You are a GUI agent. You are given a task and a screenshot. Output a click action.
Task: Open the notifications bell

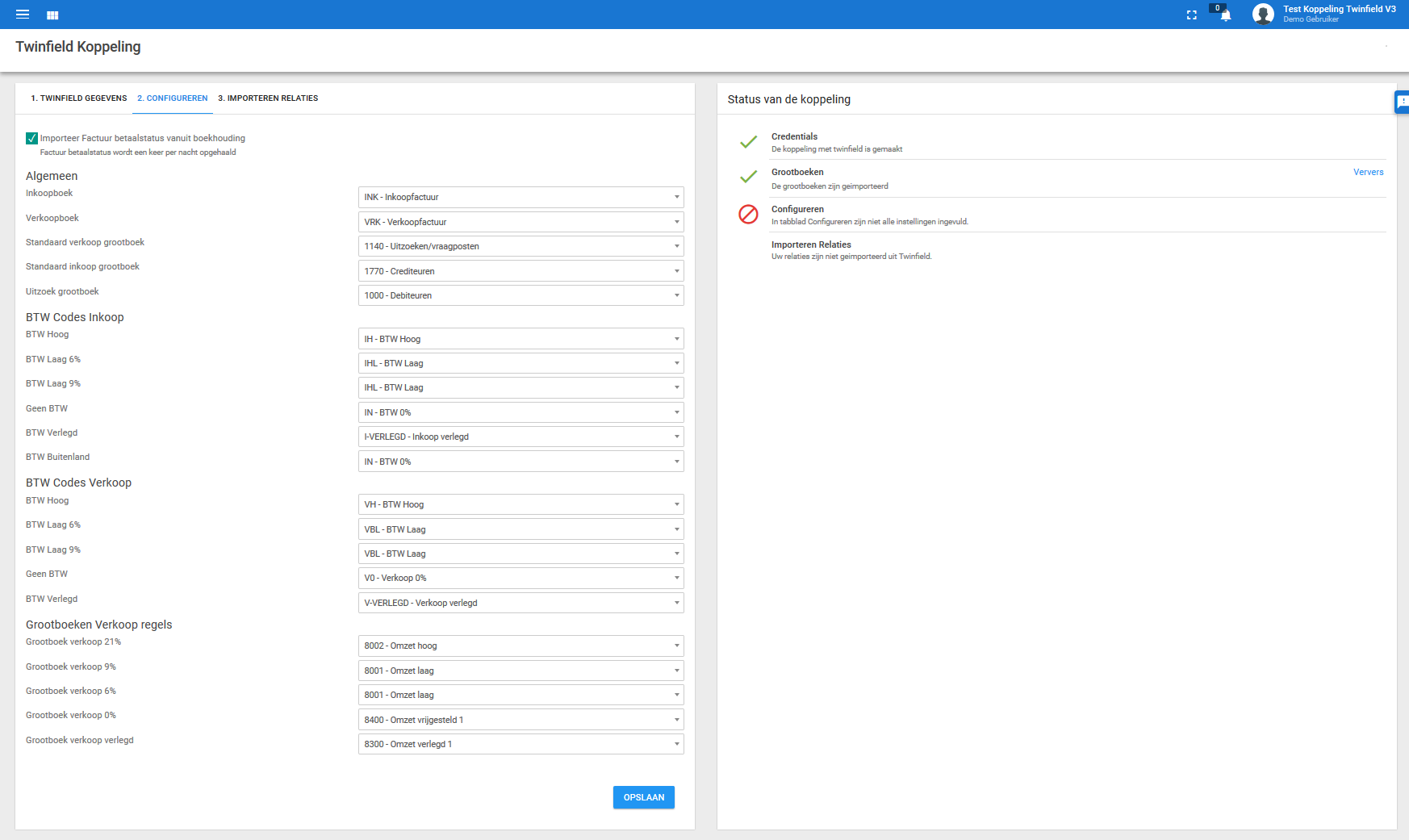(1225, 15)
